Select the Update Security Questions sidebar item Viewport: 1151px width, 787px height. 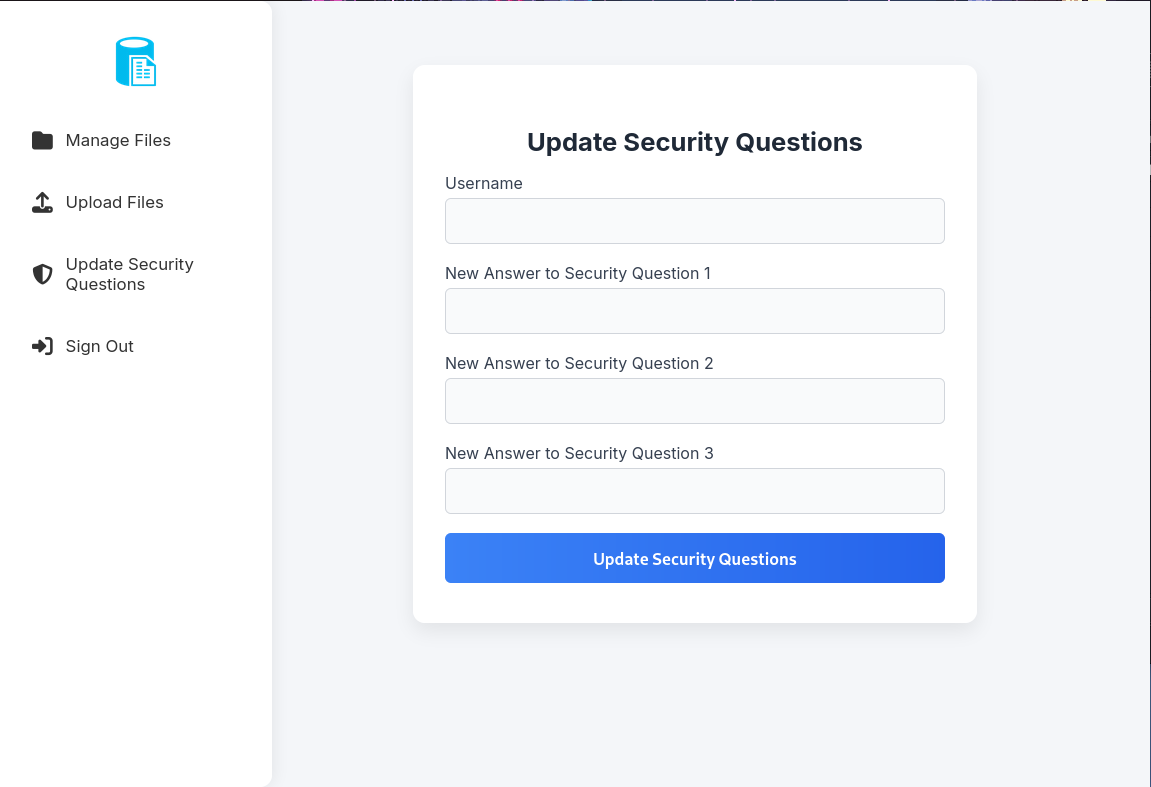[x=129, y=274]
